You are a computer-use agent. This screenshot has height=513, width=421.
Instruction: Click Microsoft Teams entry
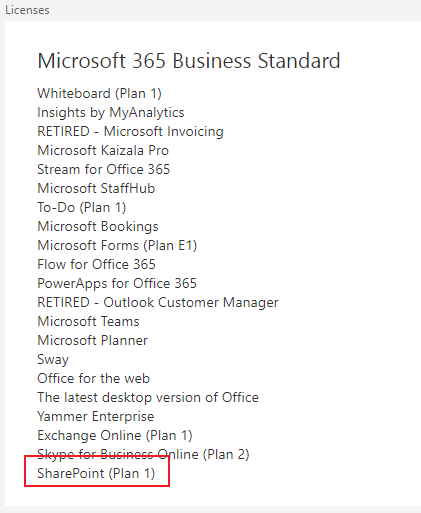(x=88, y=321)
